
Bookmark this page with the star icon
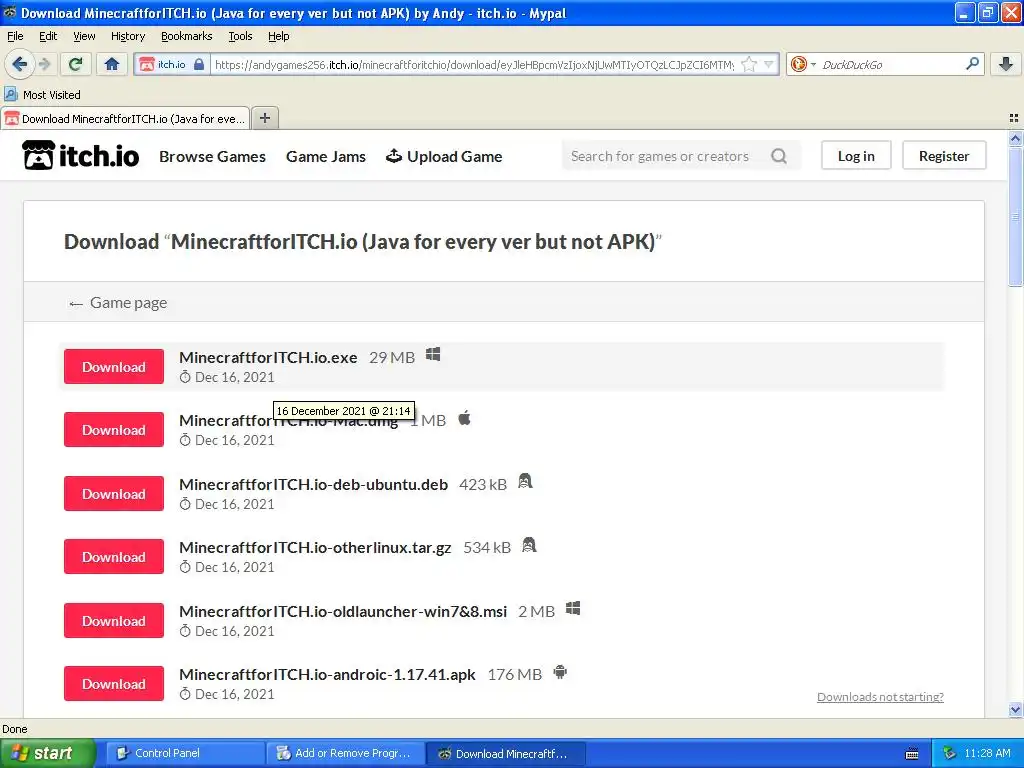(749, 64)
